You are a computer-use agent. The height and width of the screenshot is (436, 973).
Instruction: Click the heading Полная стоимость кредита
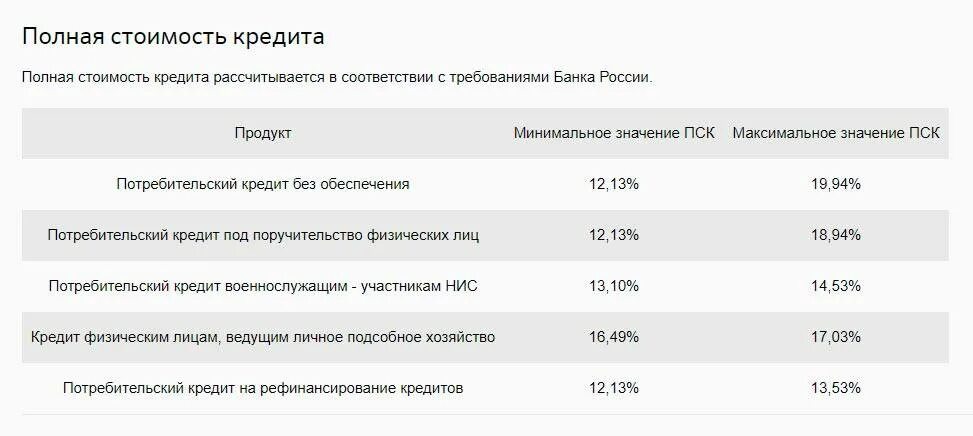tap(173, 37)
